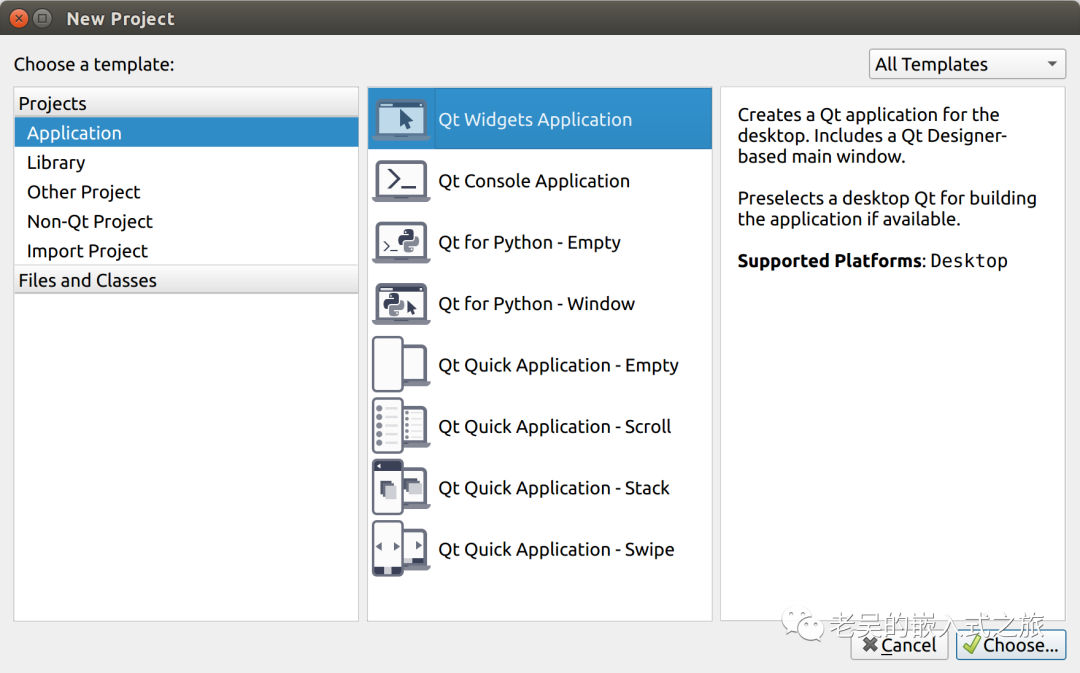
Task: Select the Qt Widgets Application template label
Action: [535, 120]
